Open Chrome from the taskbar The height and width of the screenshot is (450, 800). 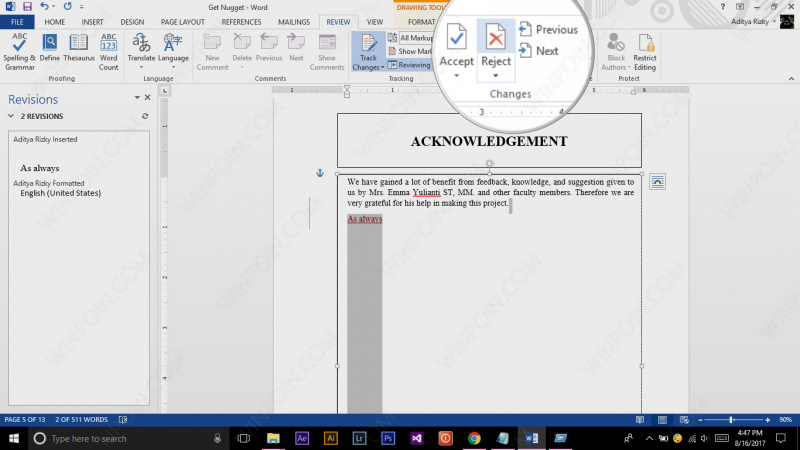(x=474, y=438)
